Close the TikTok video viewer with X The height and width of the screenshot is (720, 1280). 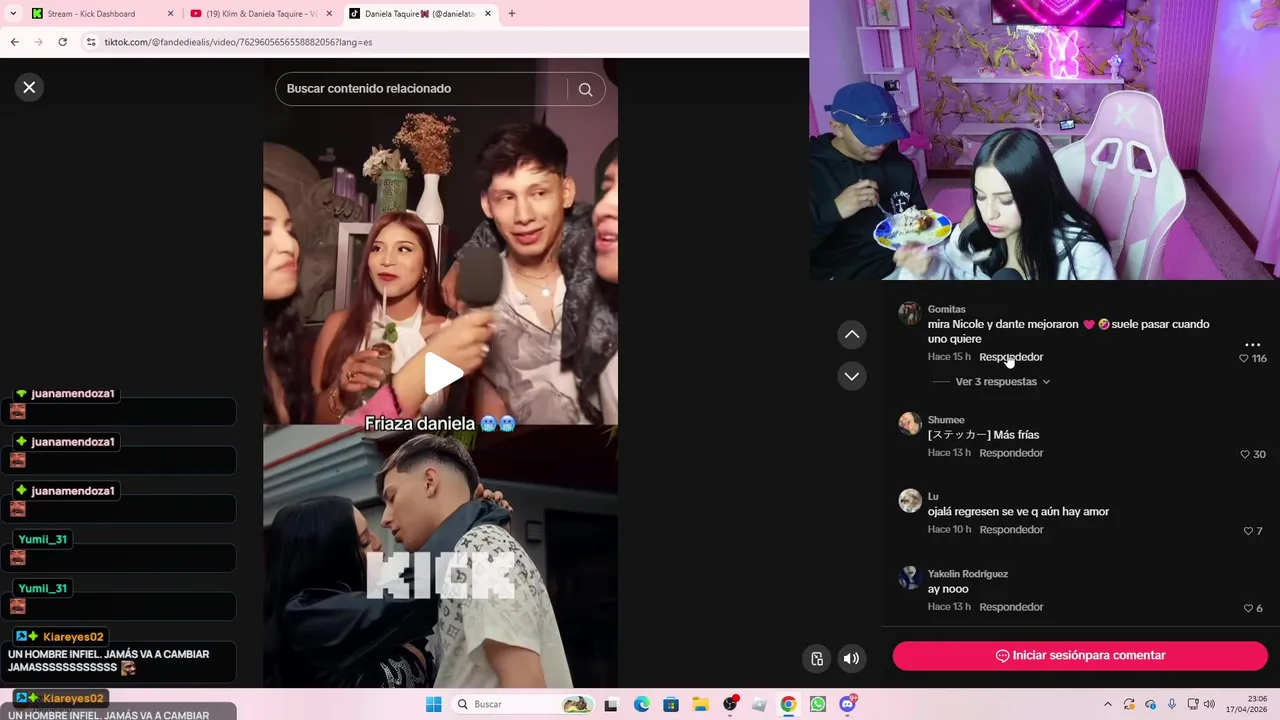pos(29,88)
